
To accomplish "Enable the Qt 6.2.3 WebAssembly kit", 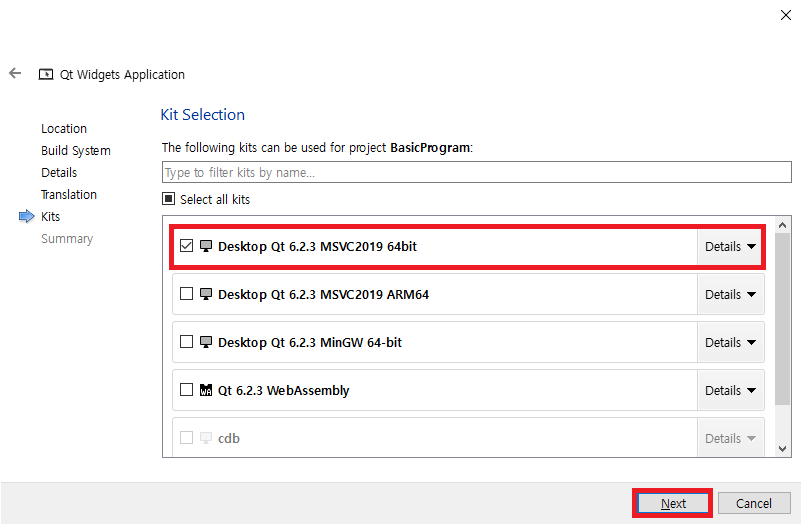I will 186,389.
